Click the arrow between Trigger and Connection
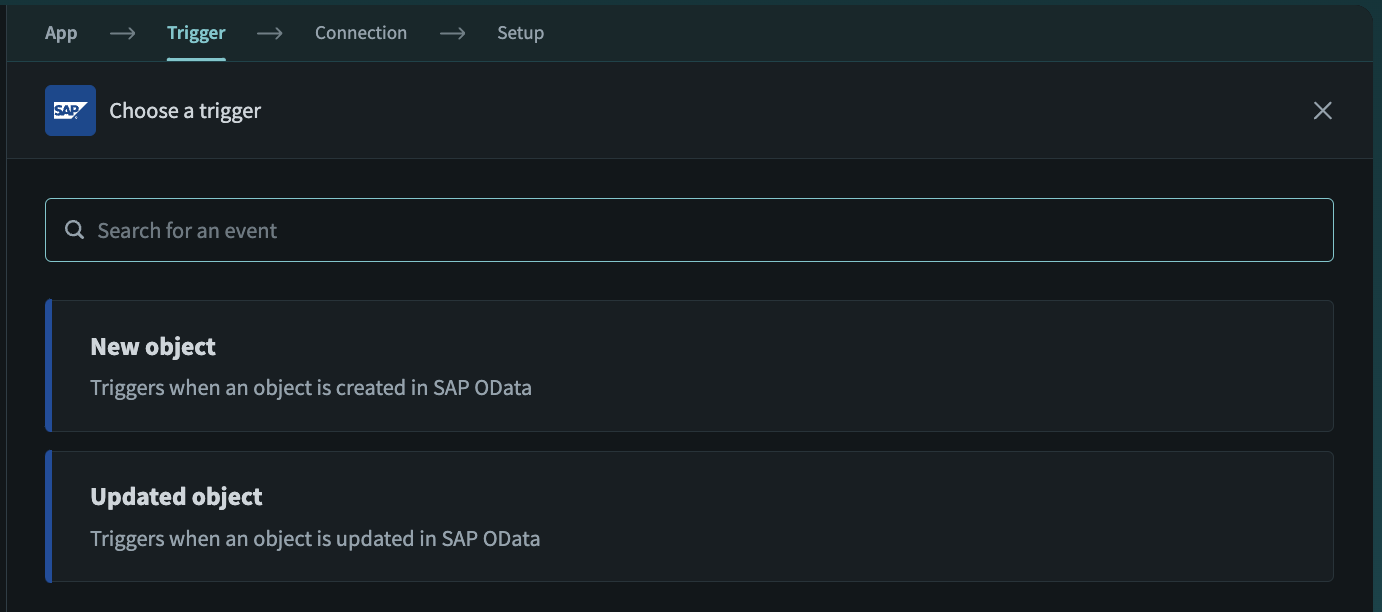The image size is (1382, 612). (x=270, y=33)
